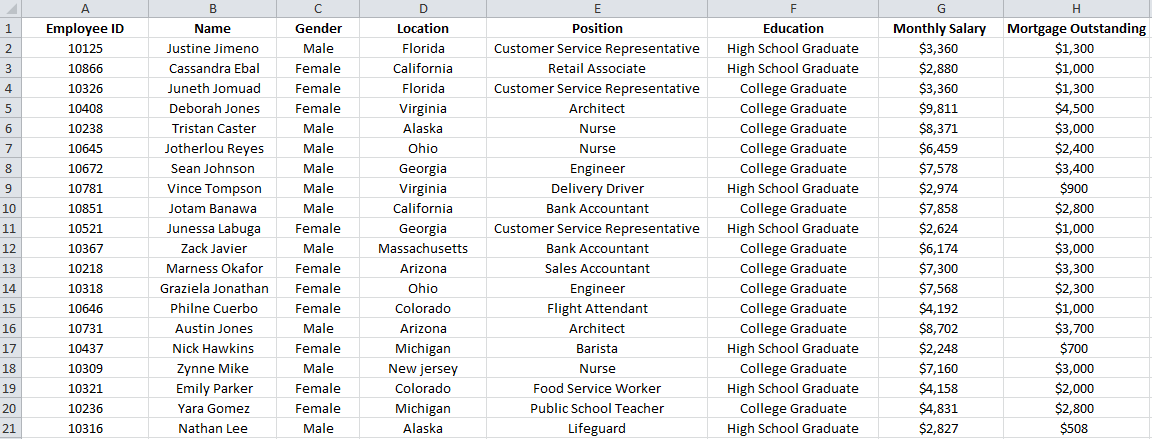Screen dimensions: 1152x439
Task: Select the "Nathan Lee" name cell
Action: tap(212, 428)
